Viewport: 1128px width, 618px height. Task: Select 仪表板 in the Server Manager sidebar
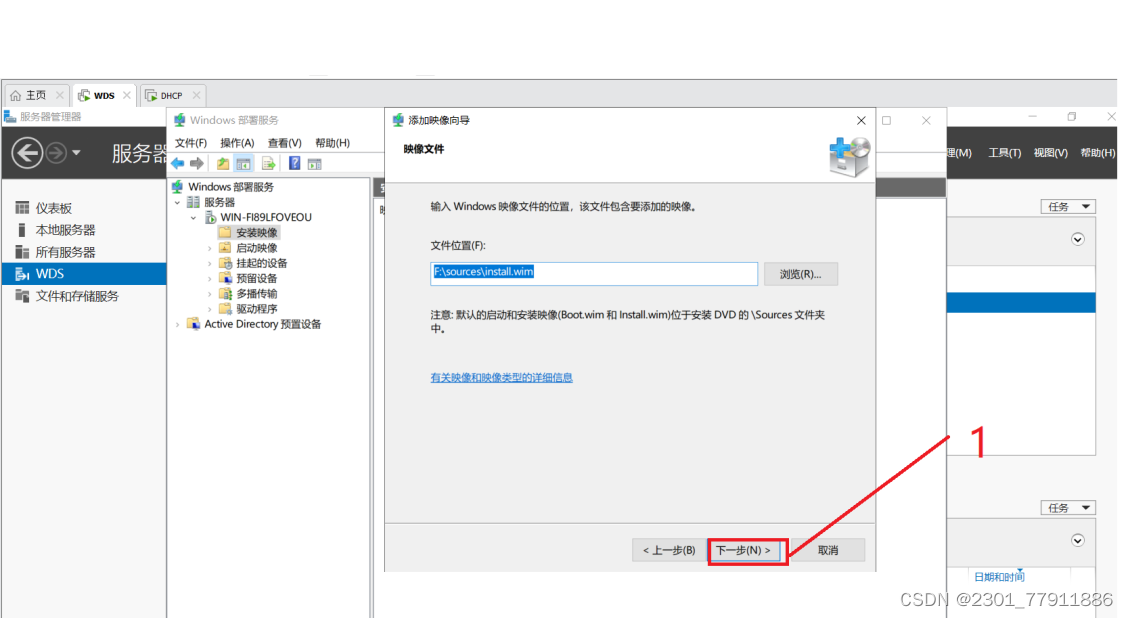[45, 207]
